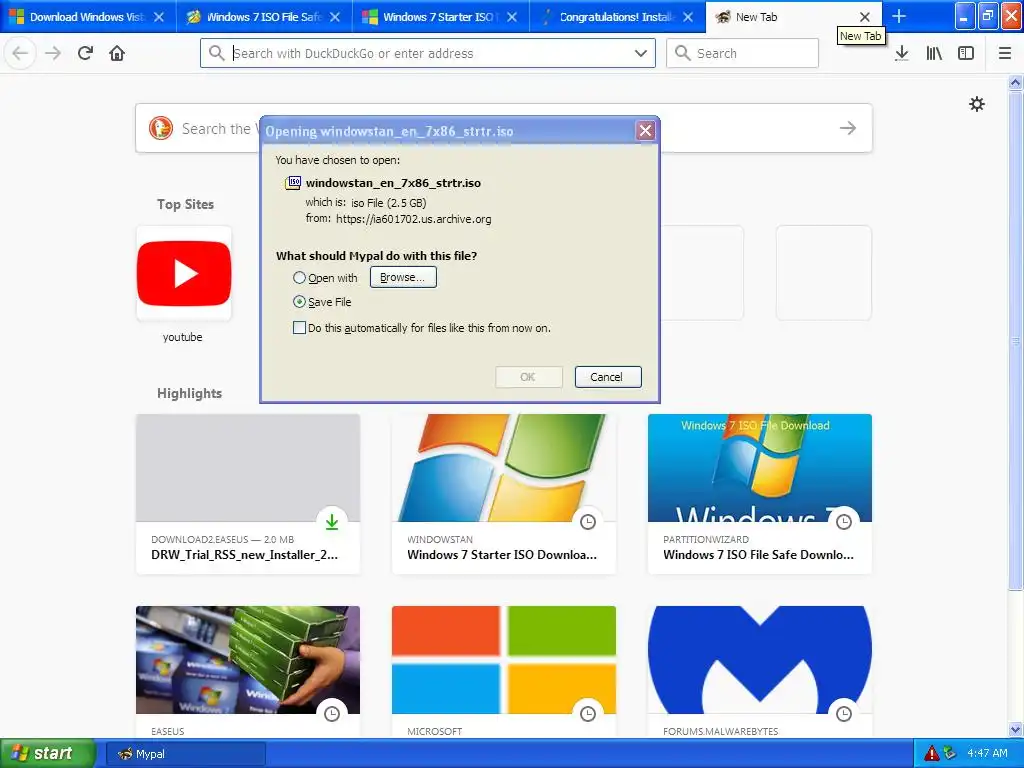Open Windows 7 Starter ISO Download highlight
The height and width of the screenshot is (768, 1024).
coord(504,494)
